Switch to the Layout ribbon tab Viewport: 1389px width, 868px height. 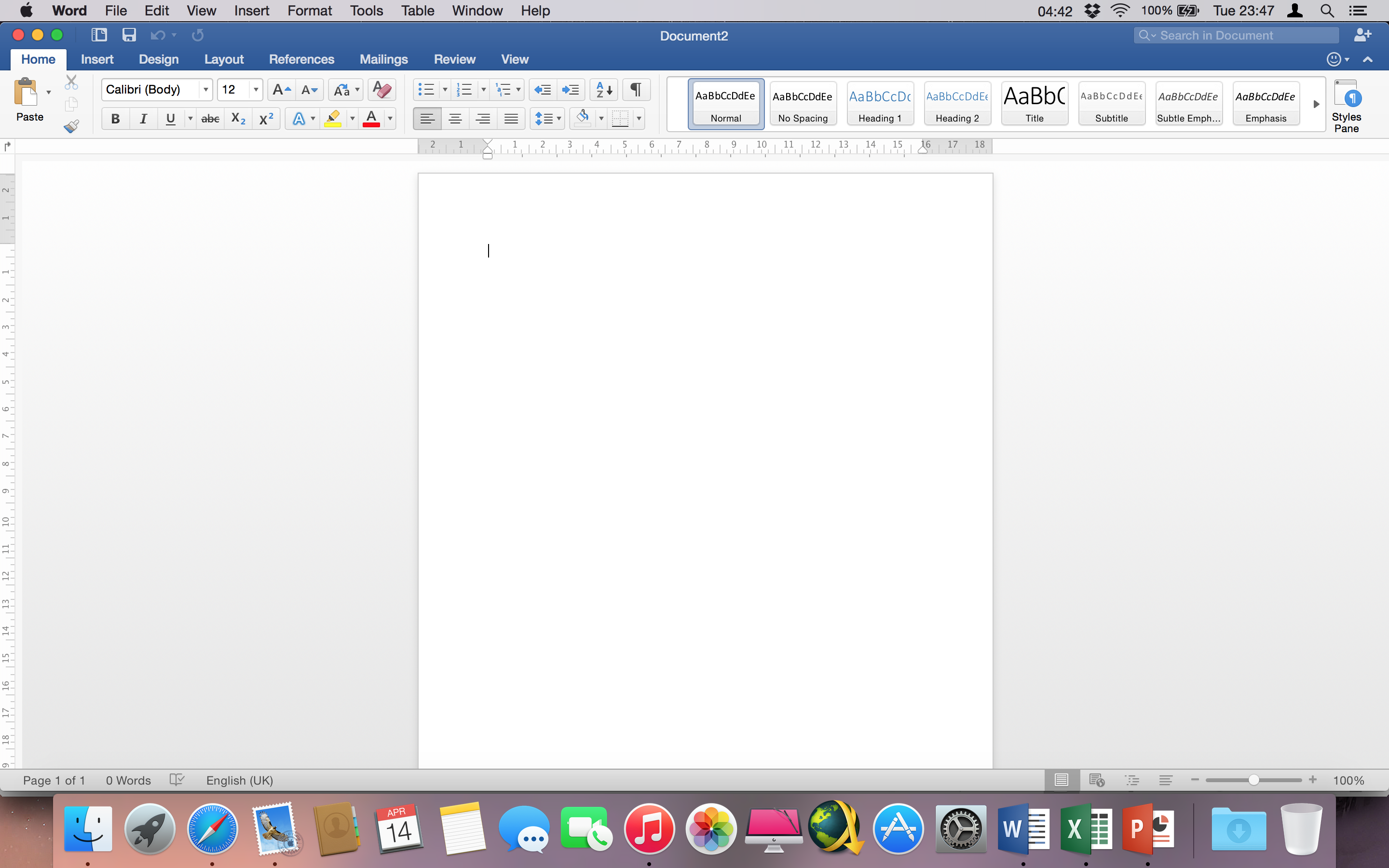(x=223, y=59)
